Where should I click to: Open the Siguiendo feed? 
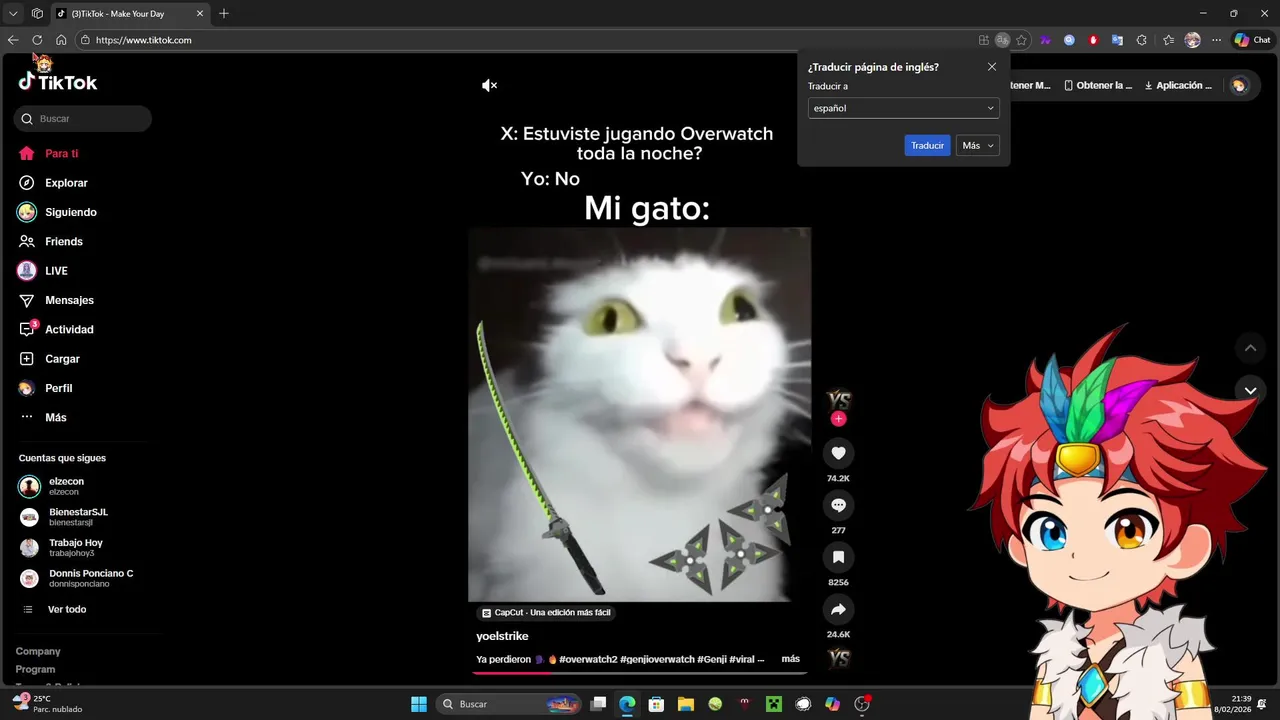pos(57,212)
